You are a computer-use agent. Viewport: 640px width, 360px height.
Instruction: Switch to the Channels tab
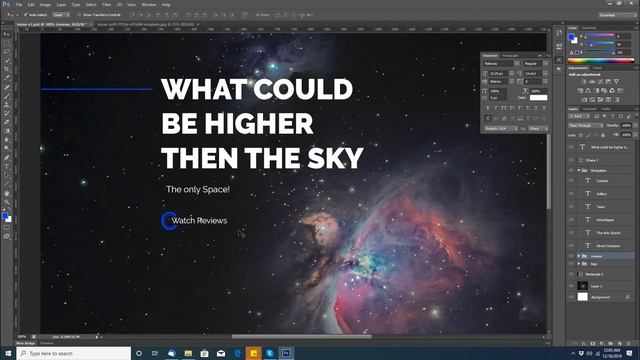click(x=589, y=109)
